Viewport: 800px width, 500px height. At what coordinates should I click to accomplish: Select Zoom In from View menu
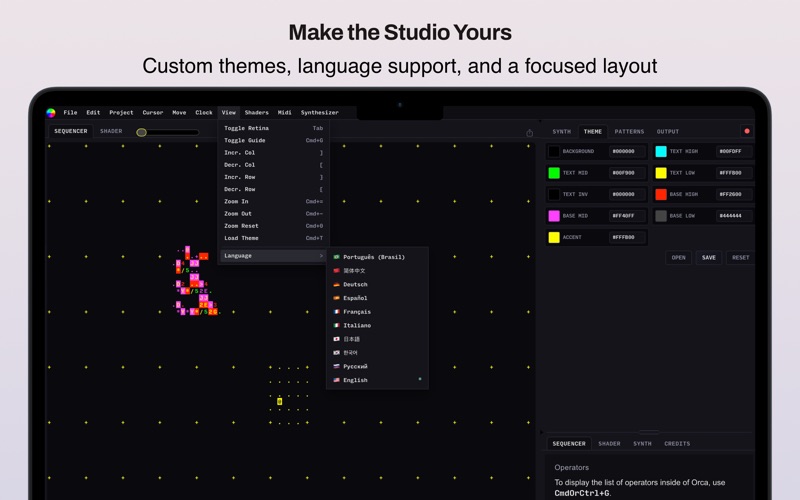pyautogui.click(x=273, y=202)
